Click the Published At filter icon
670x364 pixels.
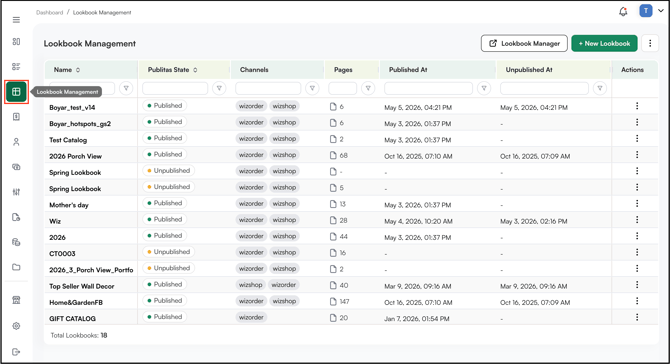coord(484,88)
